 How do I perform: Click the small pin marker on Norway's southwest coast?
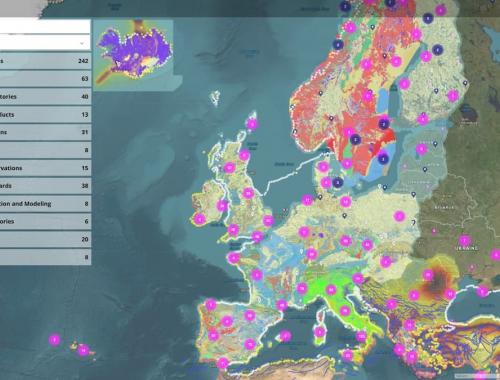point(295,132)
